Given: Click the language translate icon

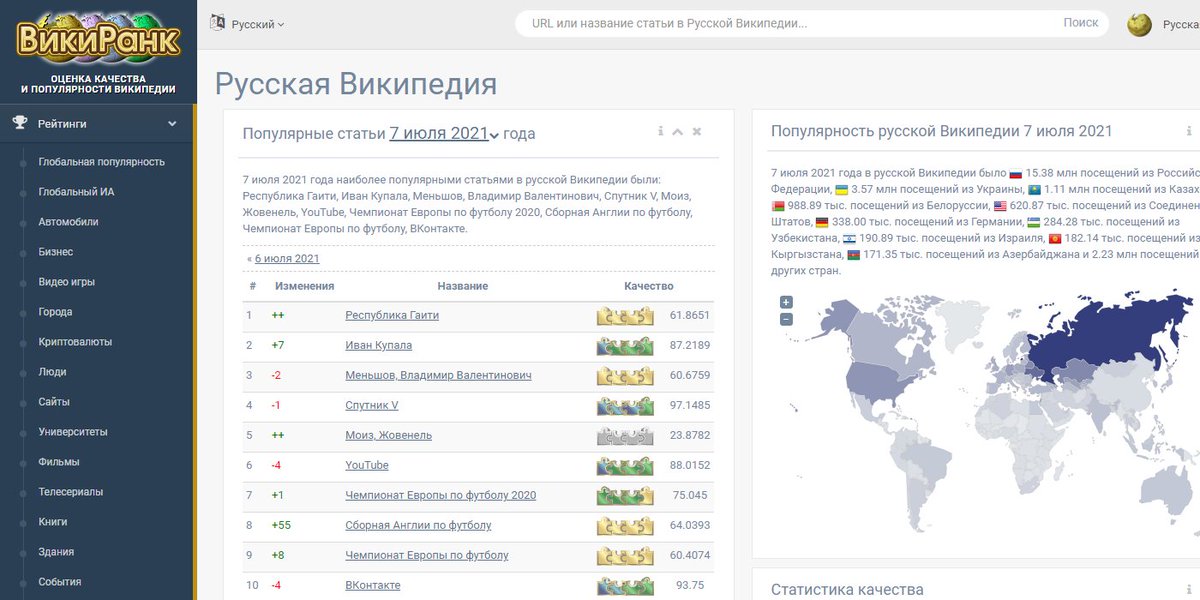Looking at the screenshot, I should pyautogui.click(x=217, y=23).
